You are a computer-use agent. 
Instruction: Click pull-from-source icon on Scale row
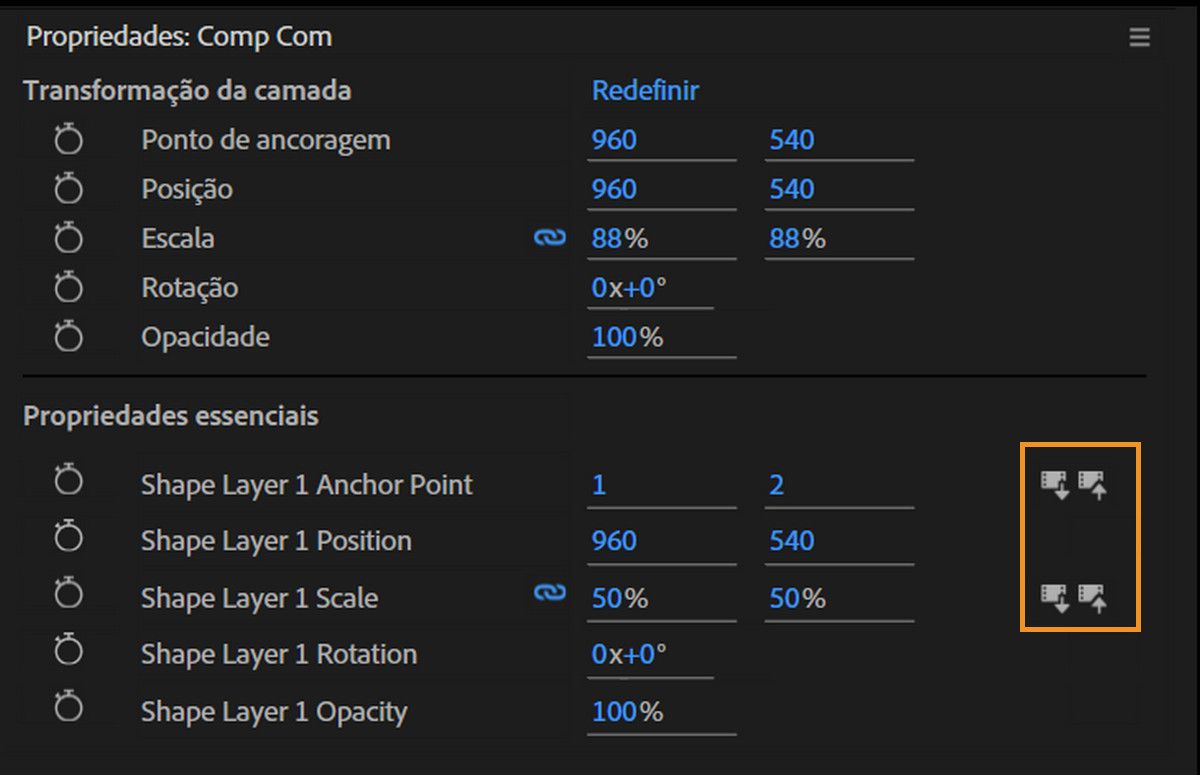(x=1055, y=598)
